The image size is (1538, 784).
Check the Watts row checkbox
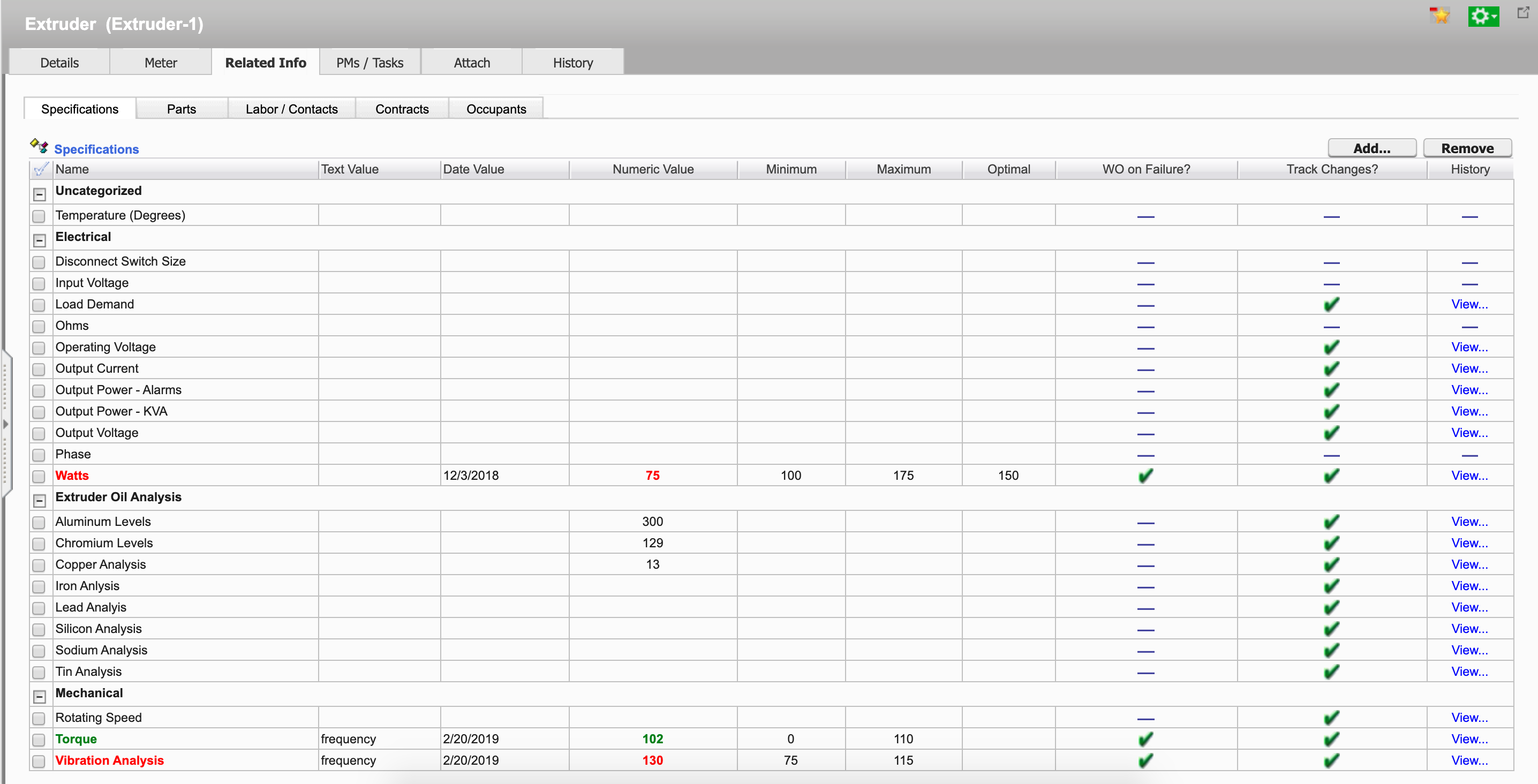click(x=39, y=477)
